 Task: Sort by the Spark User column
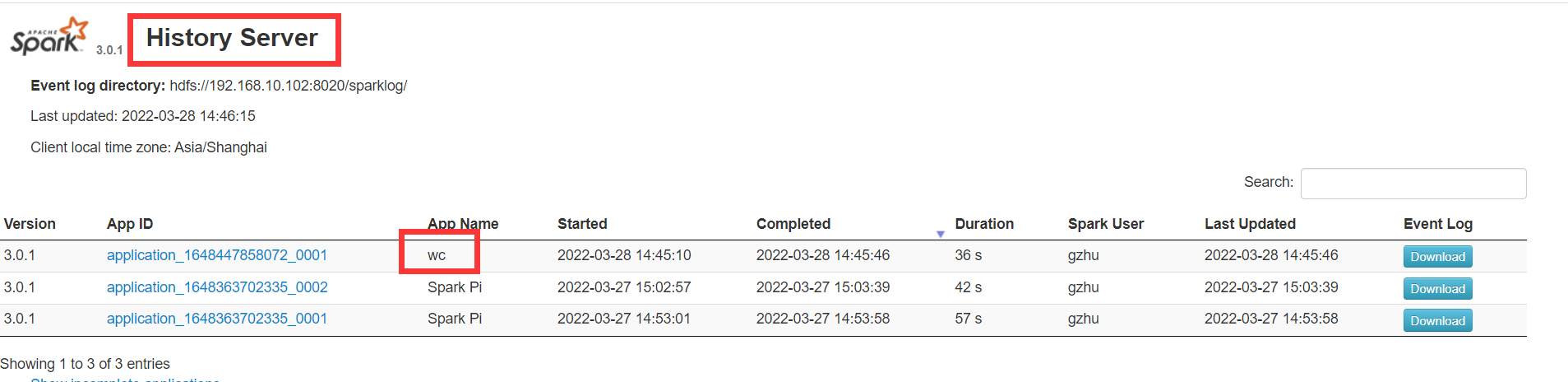click(x=1105, y=224)
